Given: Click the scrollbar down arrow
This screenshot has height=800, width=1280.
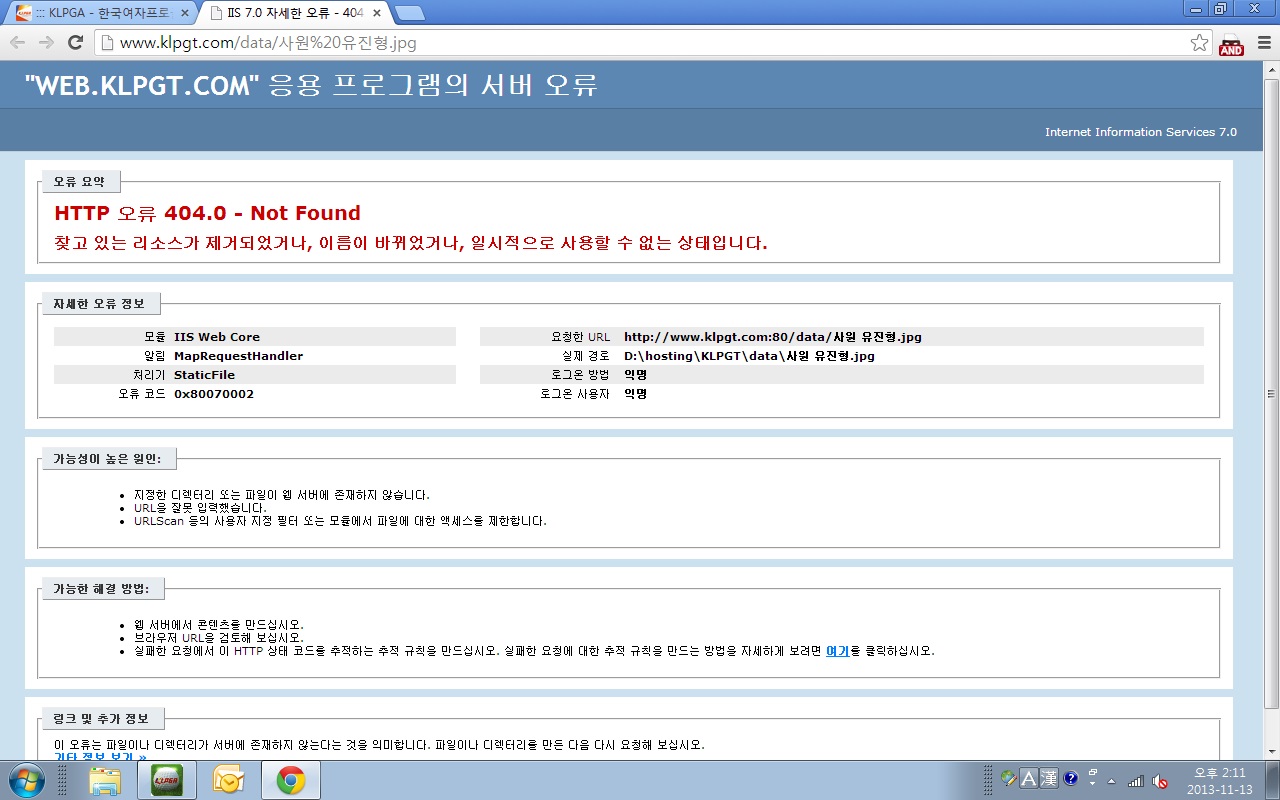Looking at the screenshot, I should click(1272, 752).
